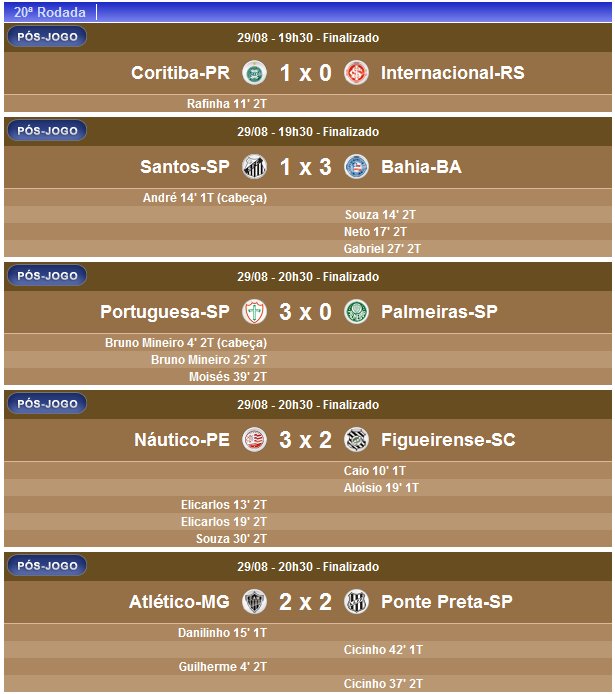This screenshot has height=694, width=615.
Task: Click the Figueirense-SC team crest
Action: (355, 439)
